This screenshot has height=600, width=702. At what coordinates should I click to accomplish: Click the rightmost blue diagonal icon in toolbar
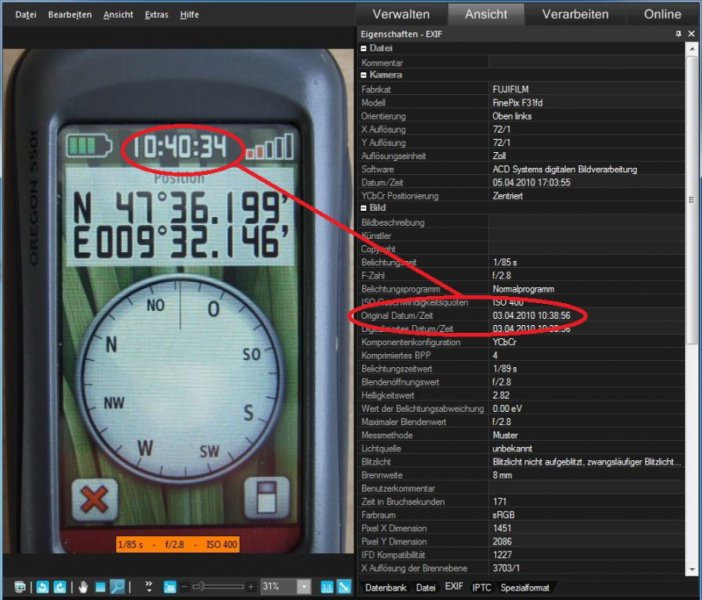(x=344, y=587)
